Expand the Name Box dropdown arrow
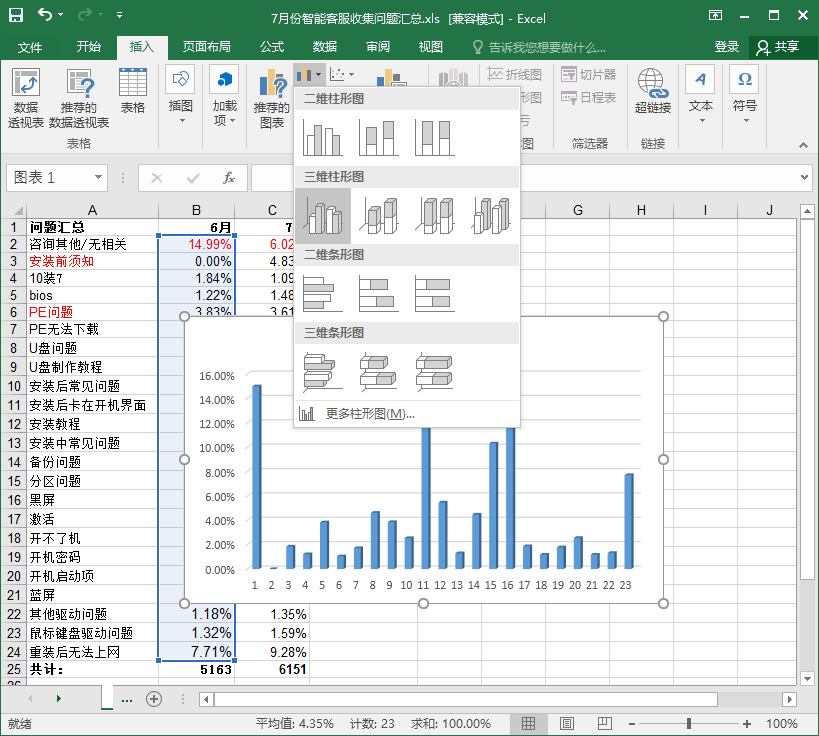Screen dimensions: 819x736 click(x=98, y=178)
